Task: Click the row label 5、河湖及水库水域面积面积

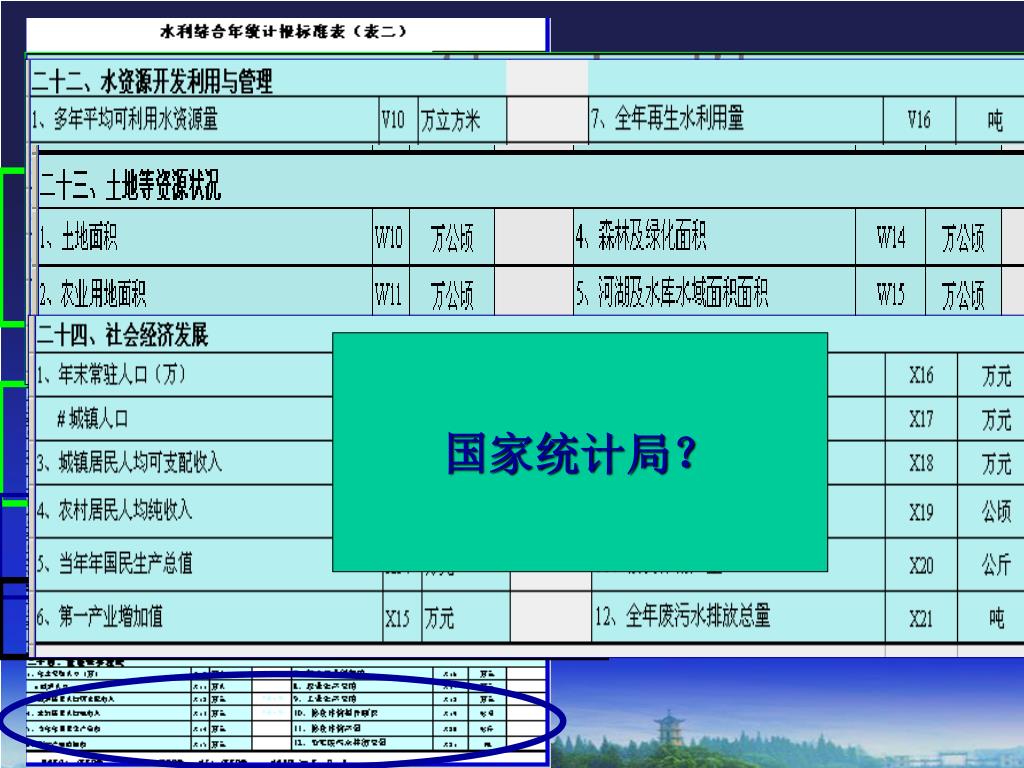Action: [x=672, y=292]
